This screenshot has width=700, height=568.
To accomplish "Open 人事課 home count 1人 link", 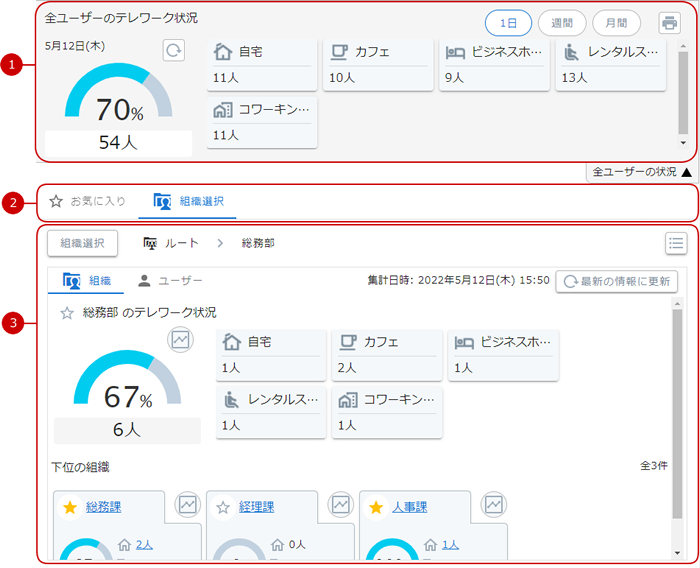I will click(450, 545).
